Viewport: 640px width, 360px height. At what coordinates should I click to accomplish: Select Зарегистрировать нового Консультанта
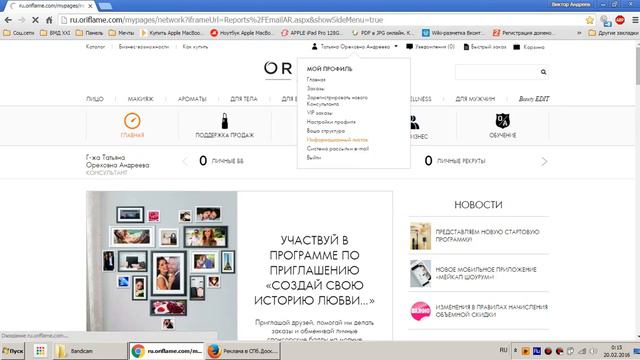tap(337, 101)
